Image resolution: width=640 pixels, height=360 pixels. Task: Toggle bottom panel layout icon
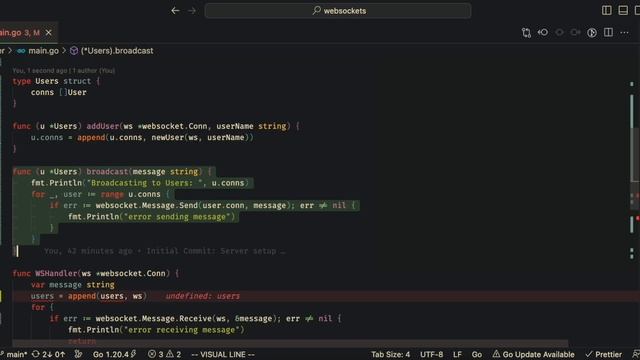coord(623,11)
